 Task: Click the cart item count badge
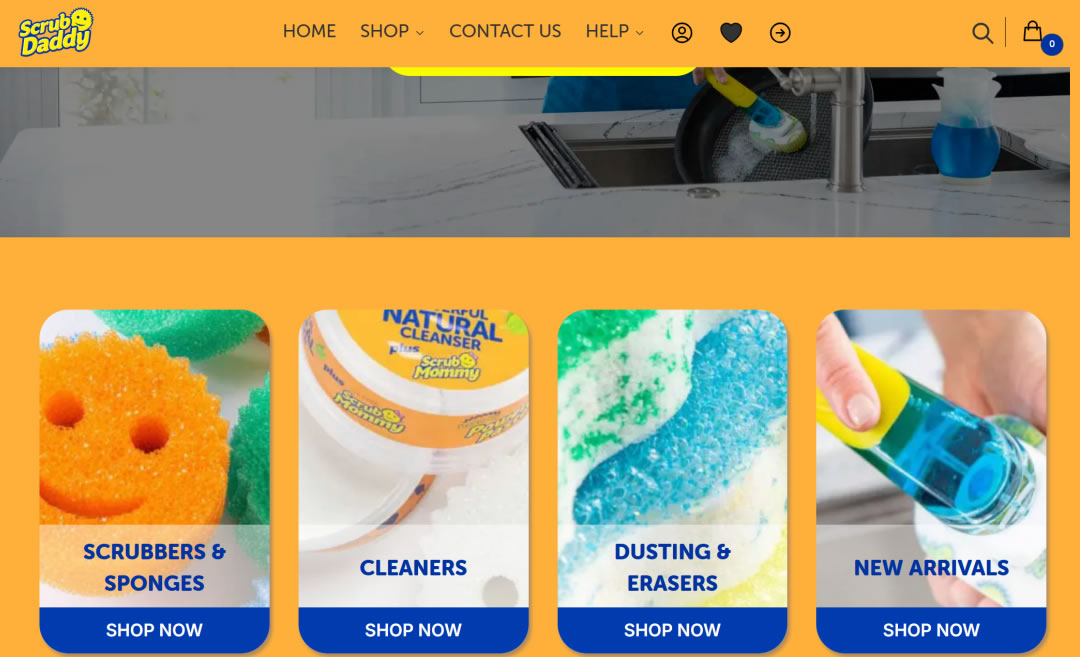point(1051,44)
